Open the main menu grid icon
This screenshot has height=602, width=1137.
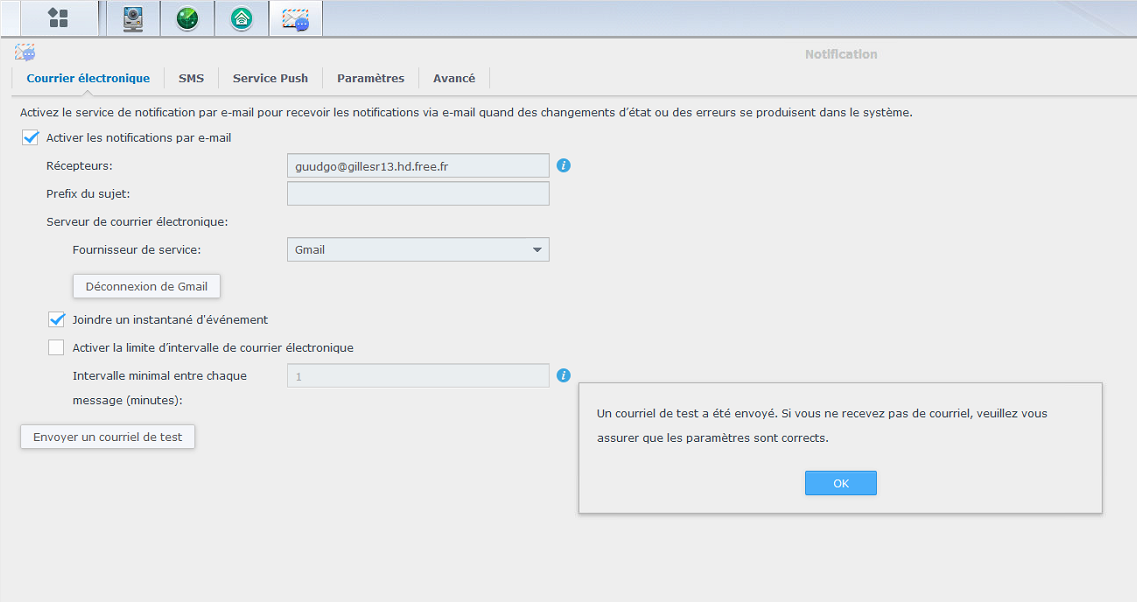click(x=58, y=18)
